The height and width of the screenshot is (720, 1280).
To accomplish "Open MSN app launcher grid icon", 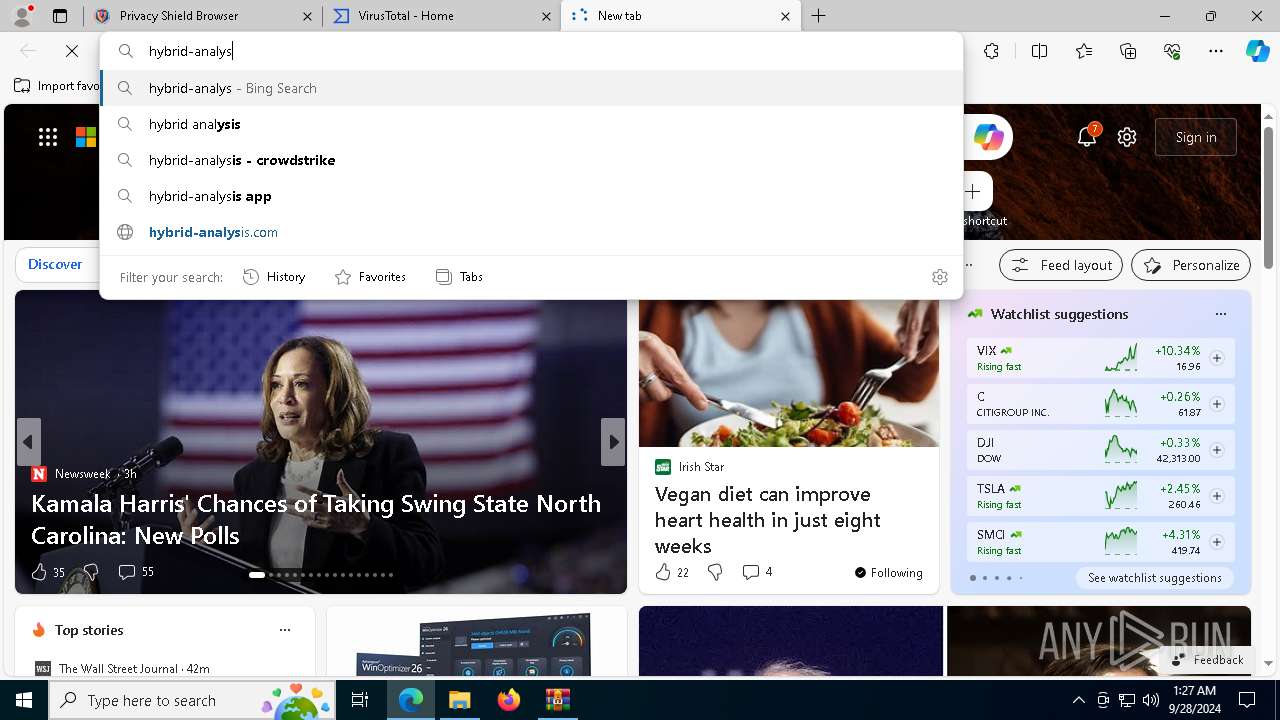I will [48, 137].
